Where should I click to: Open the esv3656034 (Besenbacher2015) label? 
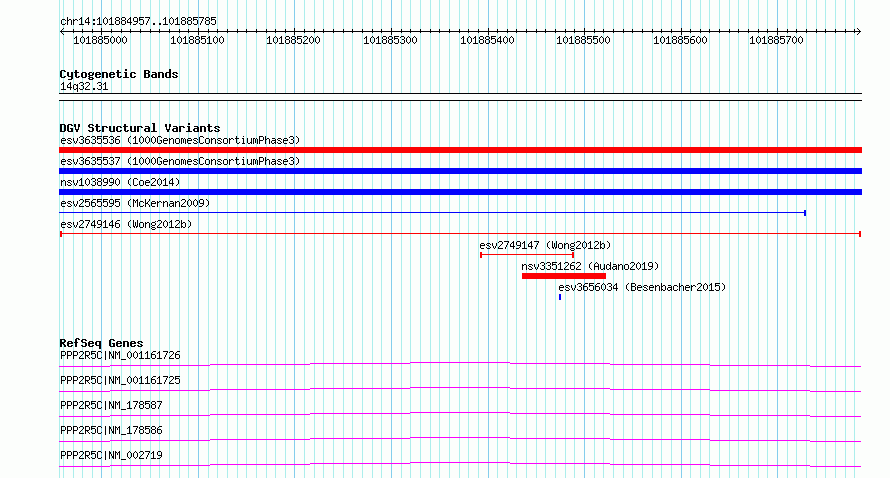coord(642,287)
